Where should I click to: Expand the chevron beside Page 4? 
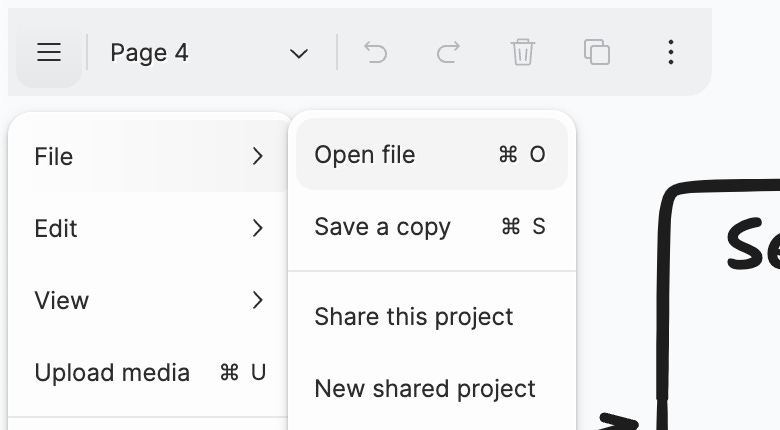click(x=298, y=53)
